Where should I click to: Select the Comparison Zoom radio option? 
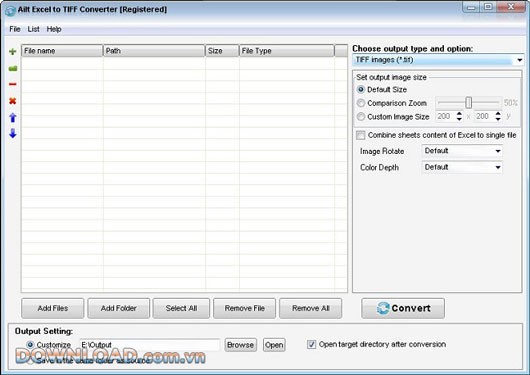361,103
